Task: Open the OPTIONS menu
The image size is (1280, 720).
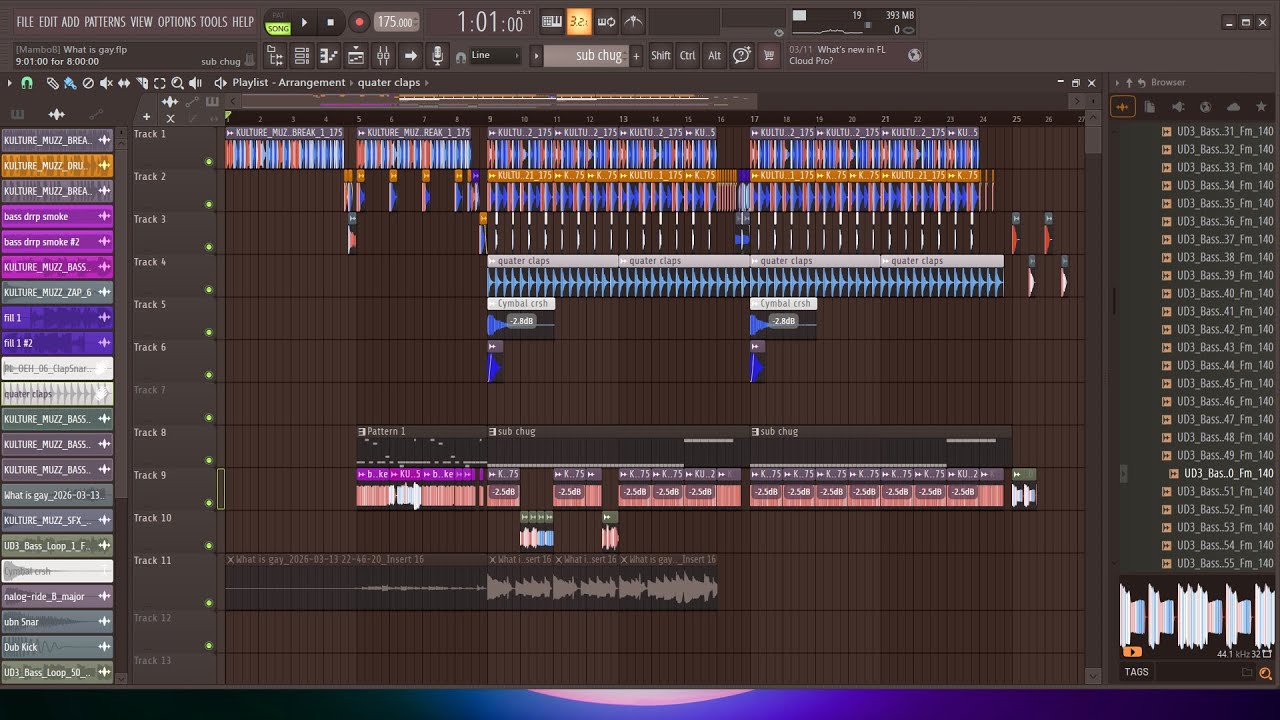Action: coord(177,22)
